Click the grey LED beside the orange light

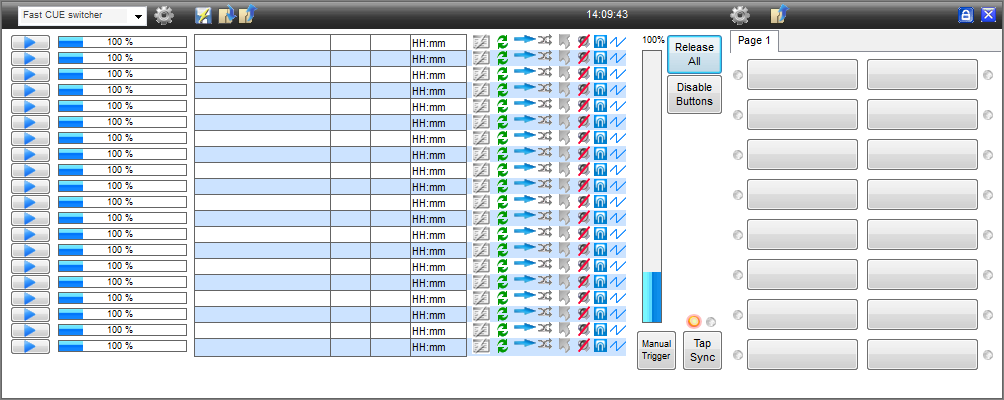coord(711,322)
